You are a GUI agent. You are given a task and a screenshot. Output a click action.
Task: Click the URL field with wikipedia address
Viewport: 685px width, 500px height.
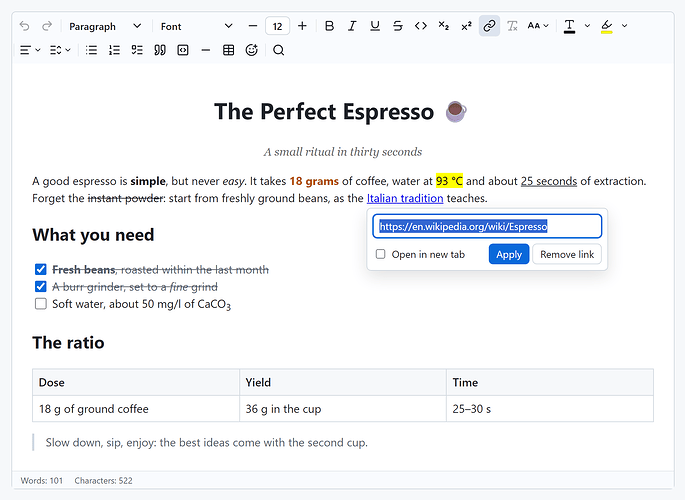coord(487,226)
